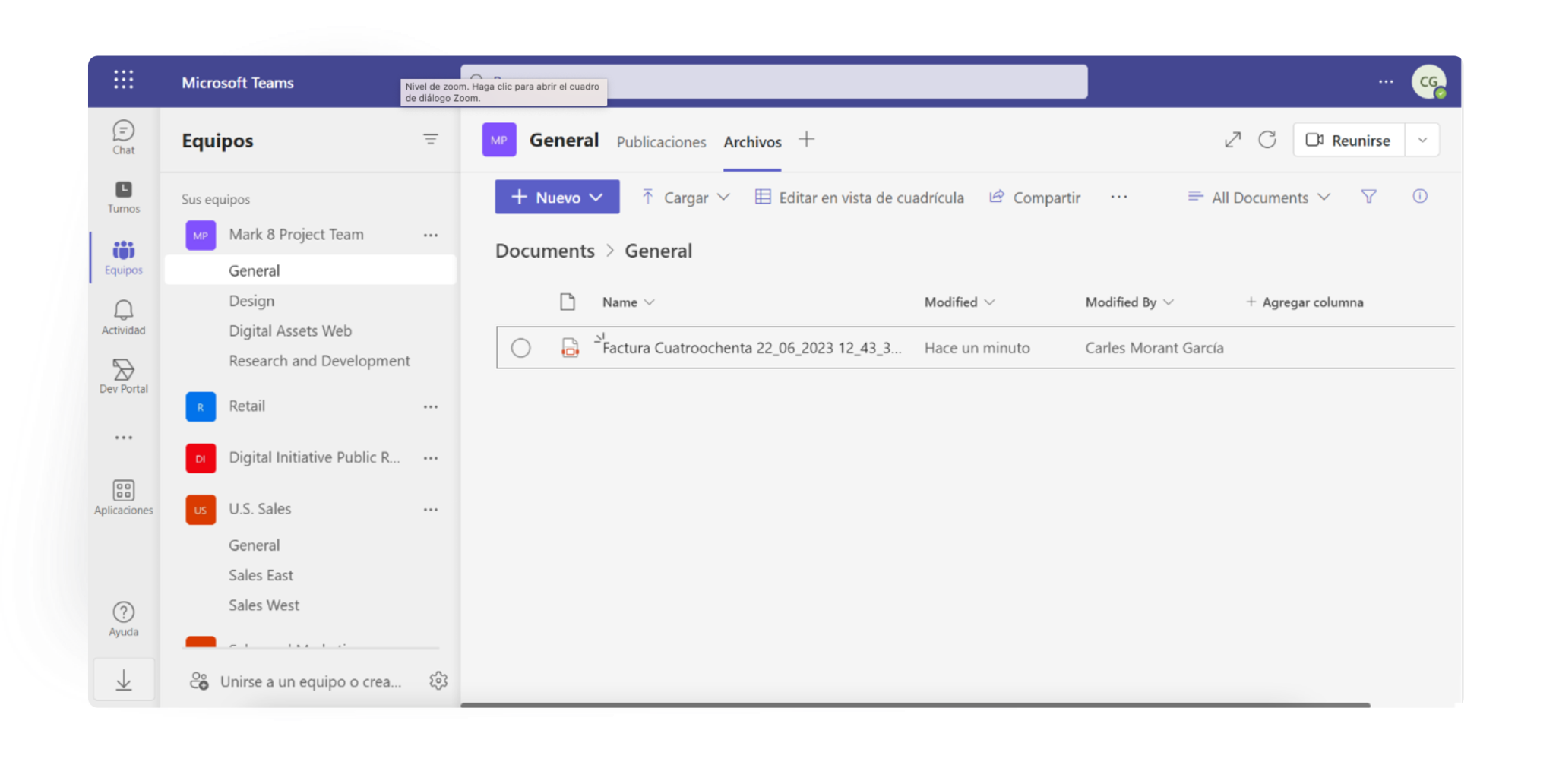This screenshot has height=784, width=1556.
Task: Open the All Documents view dropdown
Action: pyautogui.click(x=1259, y=198)
